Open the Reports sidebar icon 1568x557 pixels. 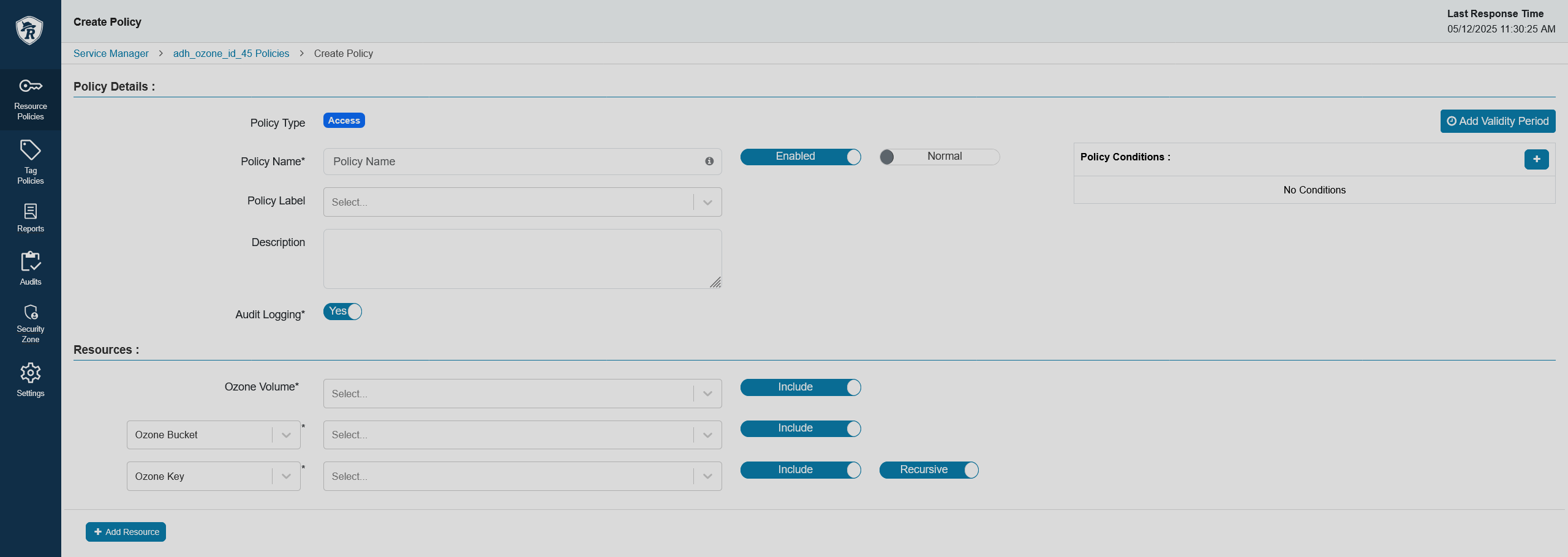(x=31, y=211)
